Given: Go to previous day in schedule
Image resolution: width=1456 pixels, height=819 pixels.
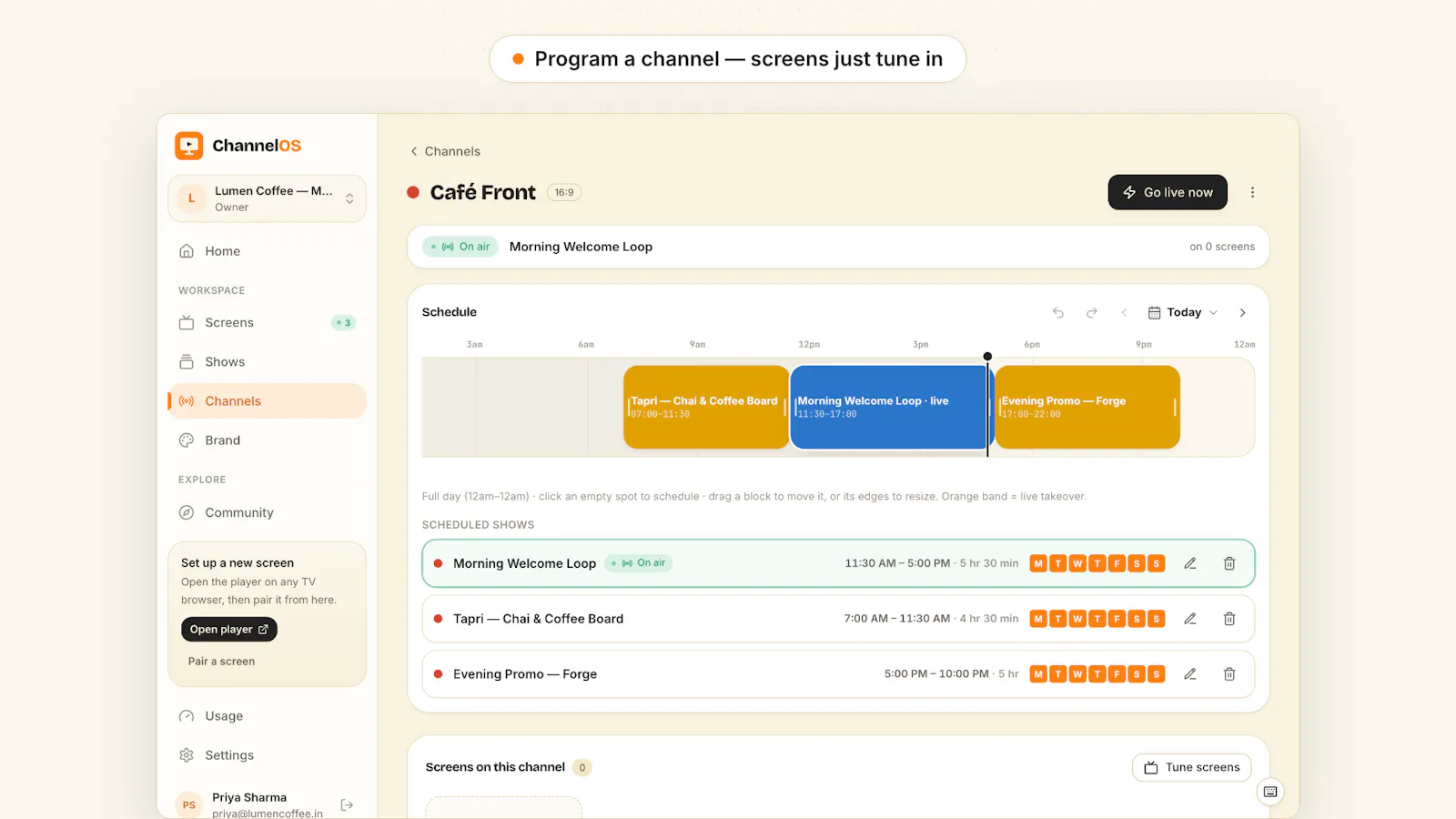Looking at the screenshot, I should (1124, 313).
